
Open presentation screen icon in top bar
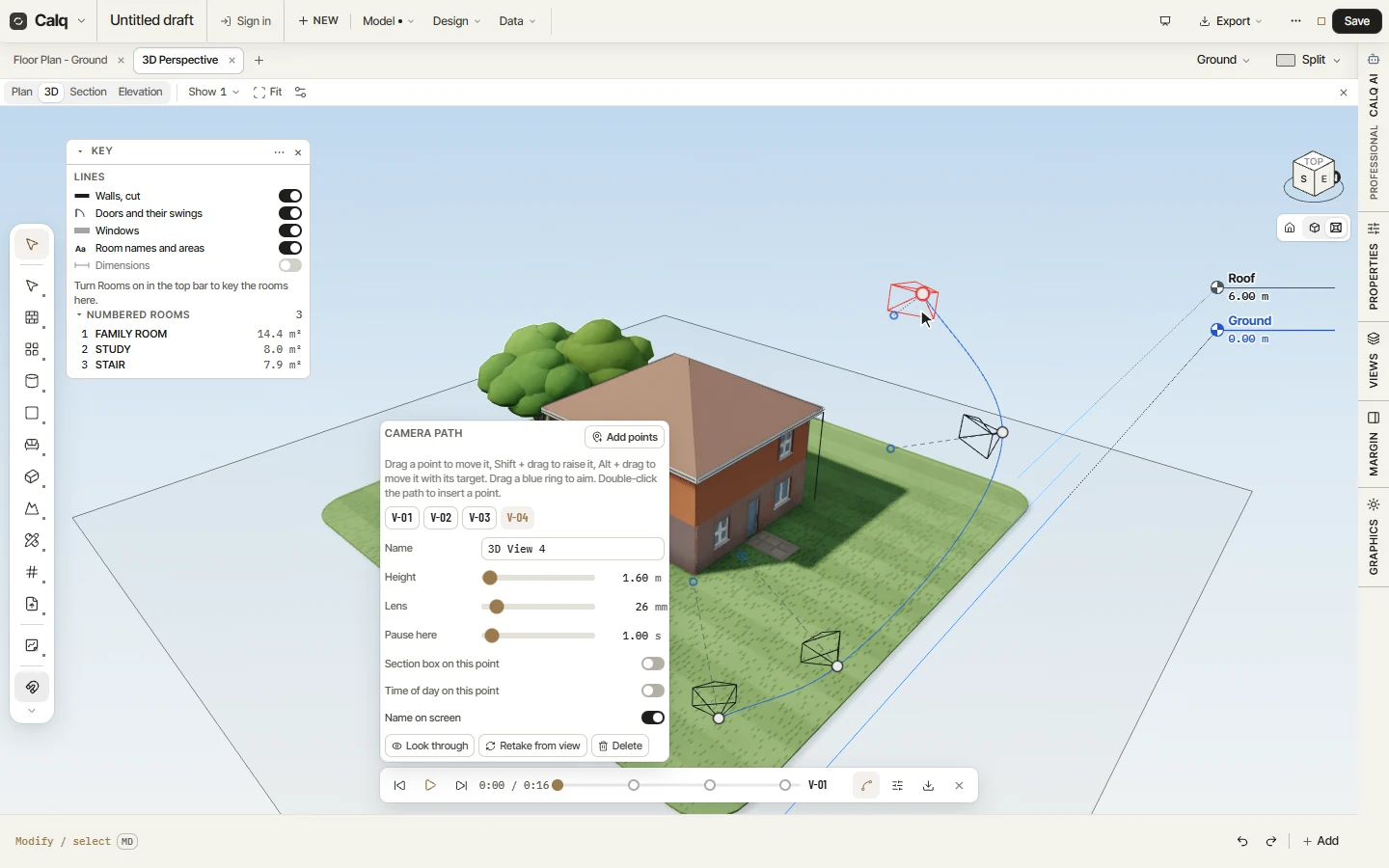(1165, 21)
